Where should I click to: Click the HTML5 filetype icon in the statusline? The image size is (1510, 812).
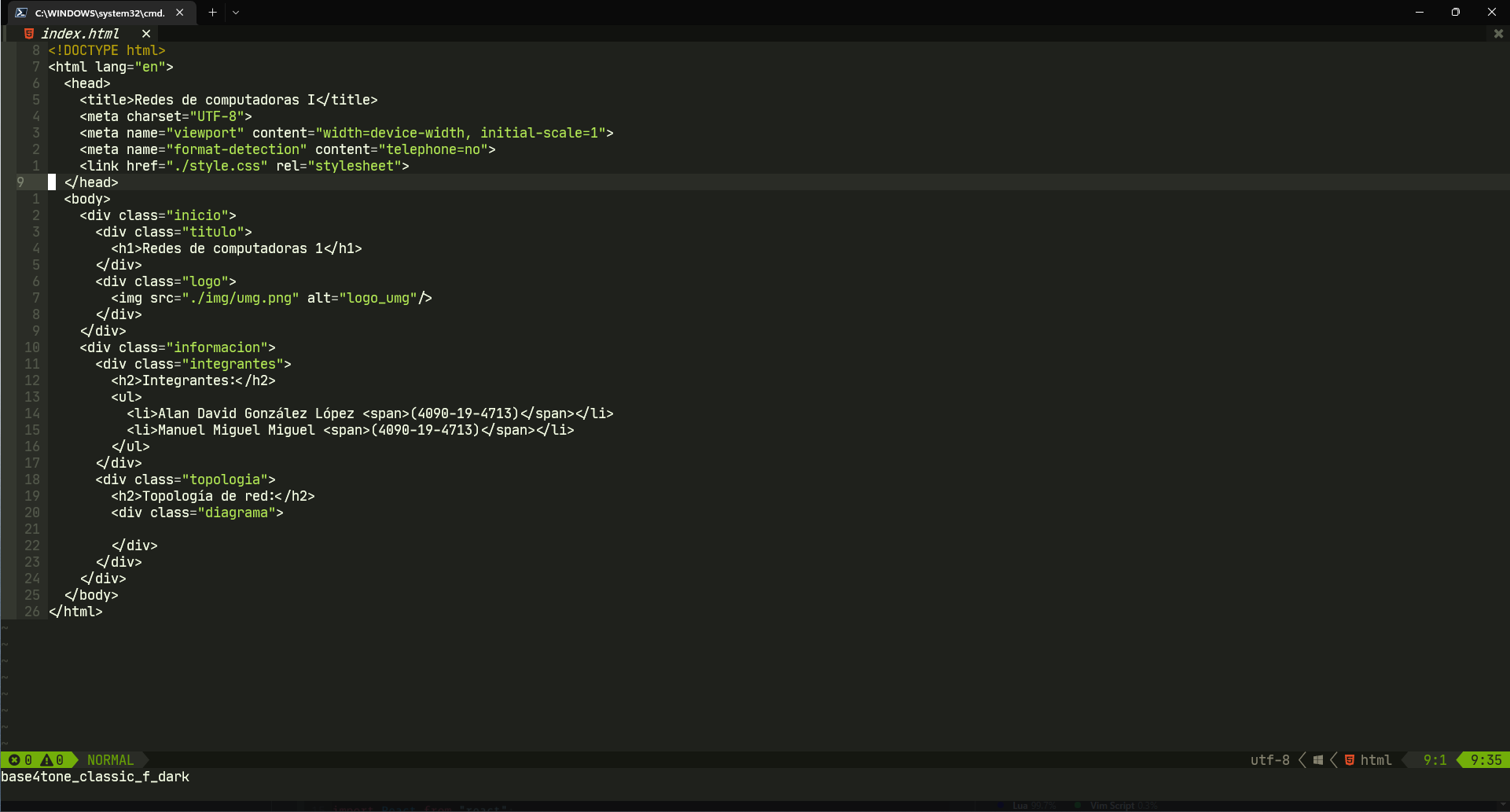[1349, 760]
